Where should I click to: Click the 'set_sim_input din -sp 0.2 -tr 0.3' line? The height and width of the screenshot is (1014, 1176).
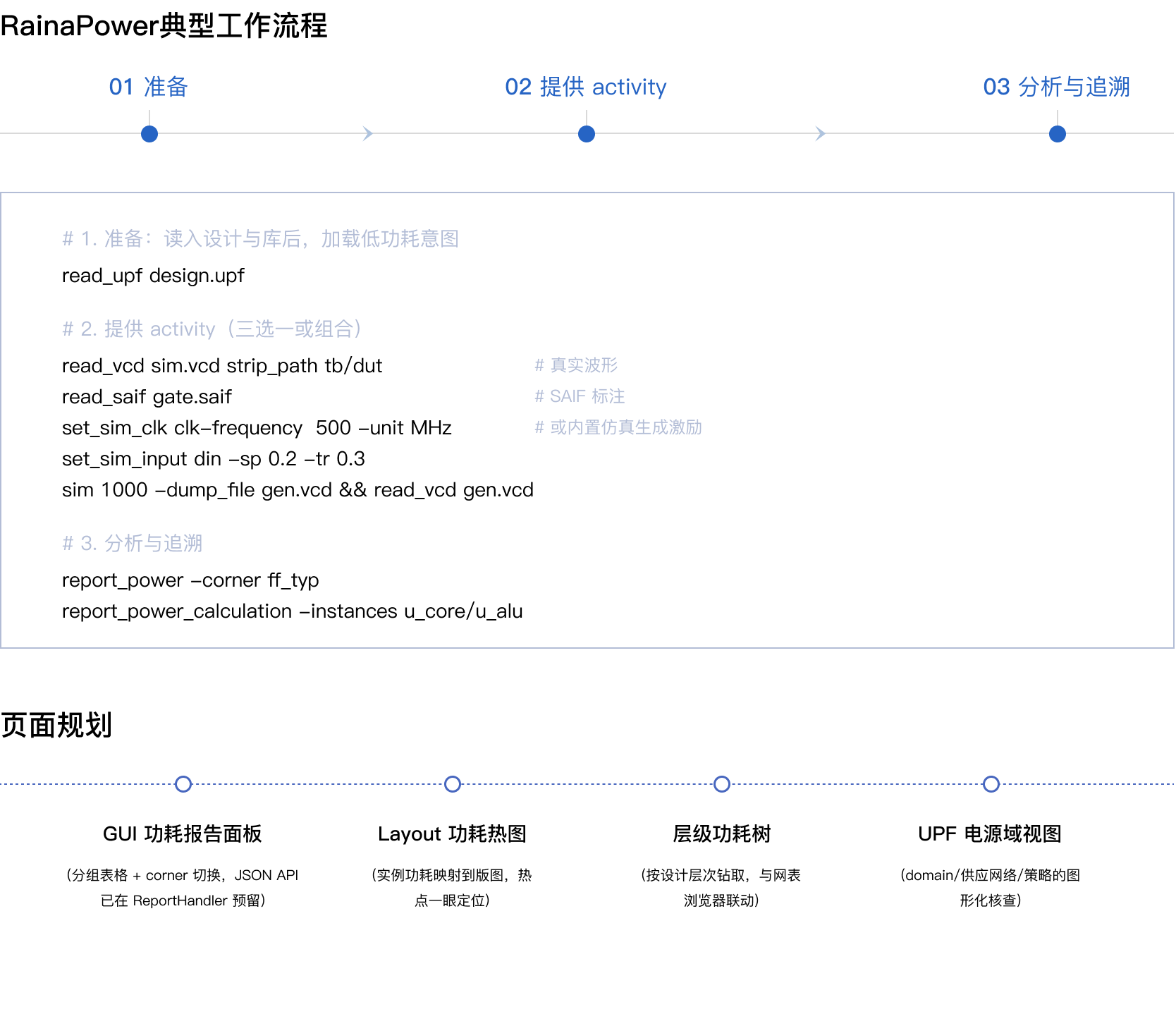point(214,459)
